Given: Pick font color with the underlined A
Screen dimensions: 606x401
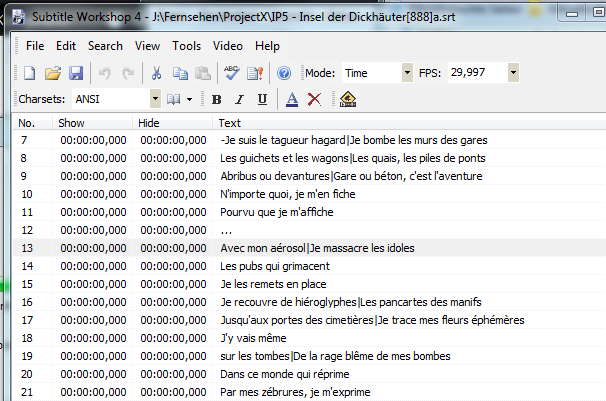Looking at the screenshot, I should tap(291, 99).
